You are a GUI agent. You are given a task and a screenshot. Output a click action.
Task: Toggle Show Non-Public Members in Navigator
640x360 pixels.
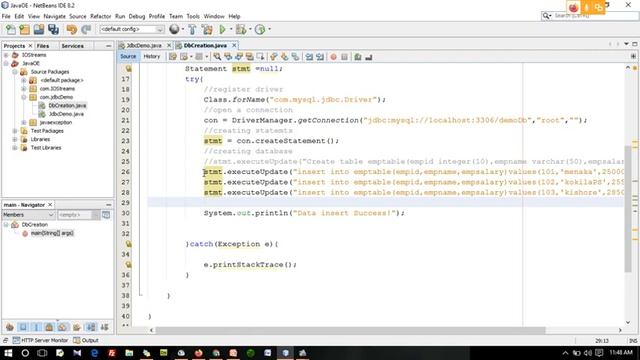pos(49,327)
